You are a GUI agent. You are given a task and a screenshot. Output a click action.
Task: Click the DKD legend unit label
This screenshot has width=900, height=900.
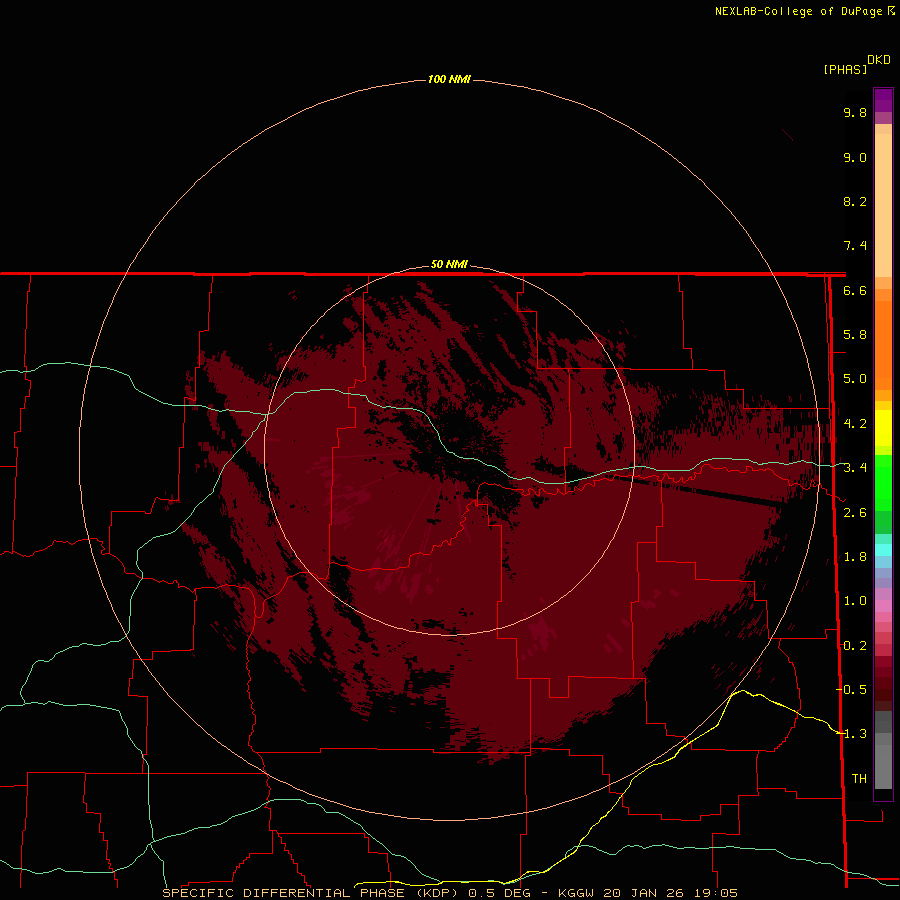[879, 60]
